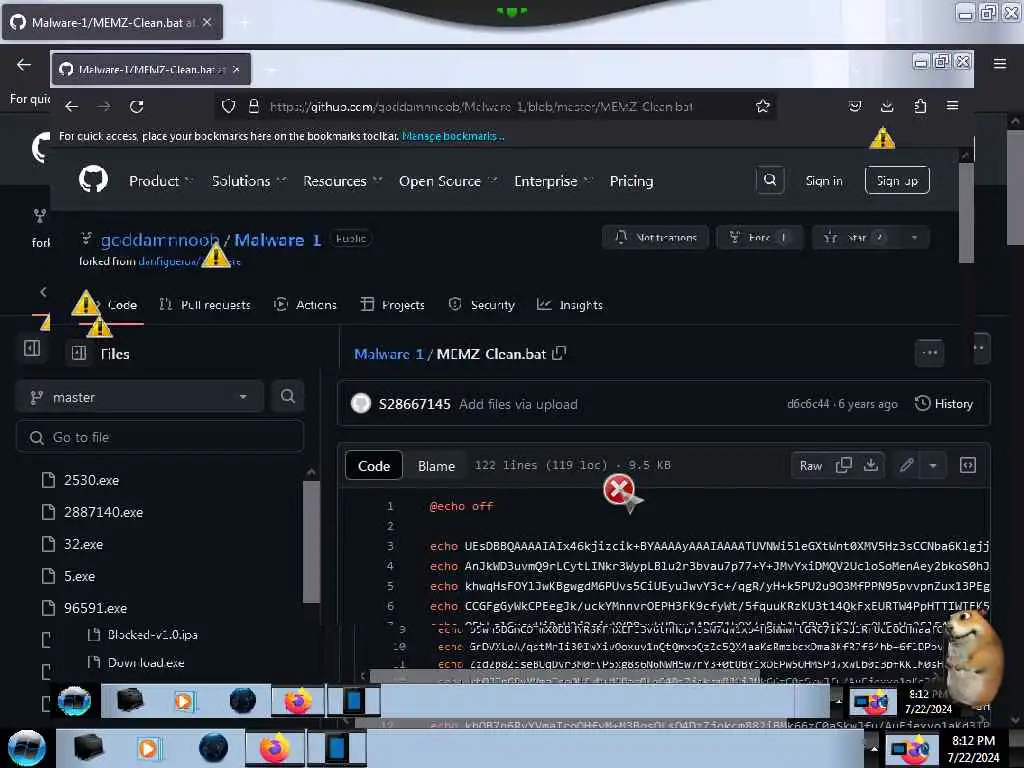Expand the Resources menu
1024x768 pixels.
click(x=342, y=181)
